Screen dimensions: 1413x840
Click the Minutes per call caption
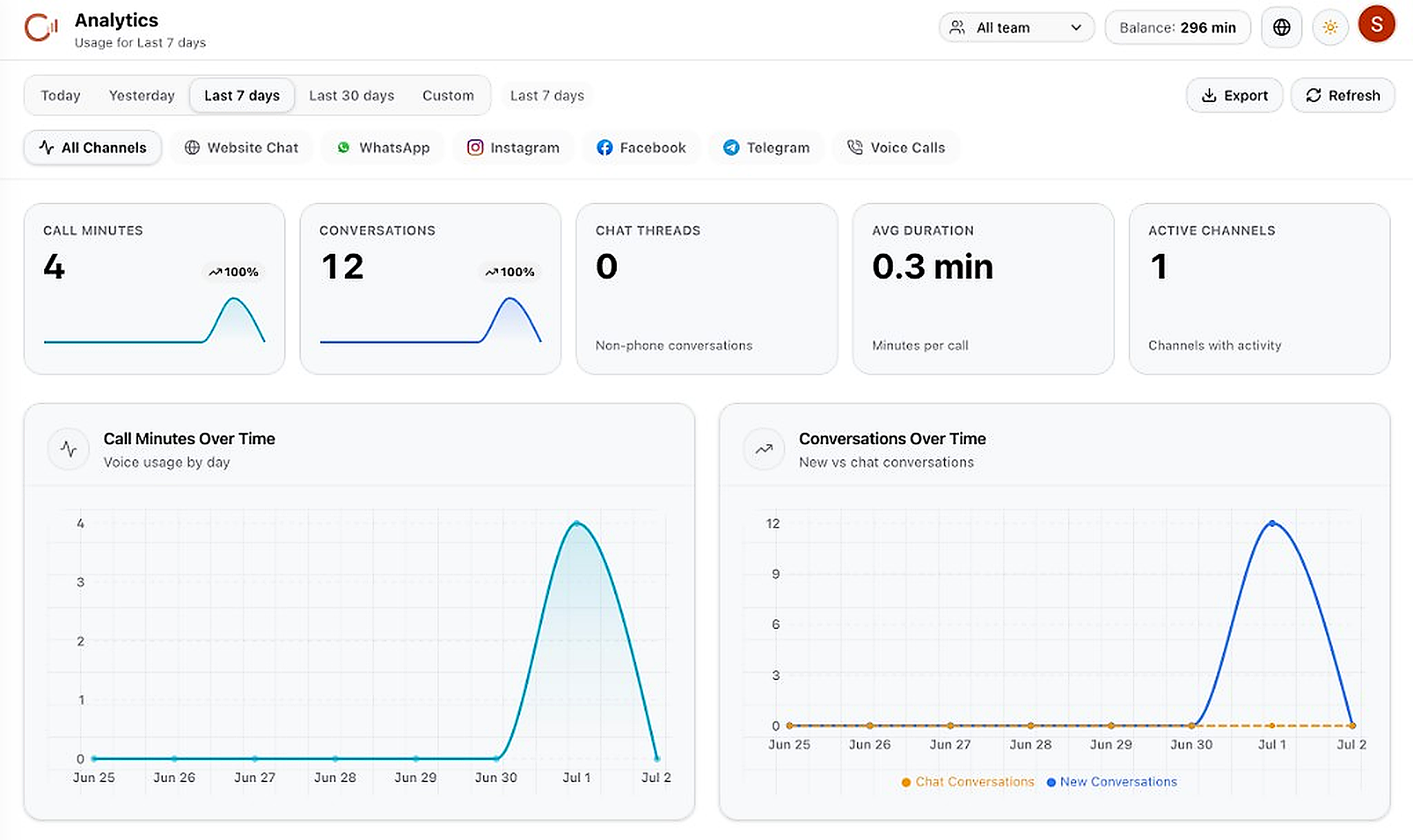click(x=920, y=346)
